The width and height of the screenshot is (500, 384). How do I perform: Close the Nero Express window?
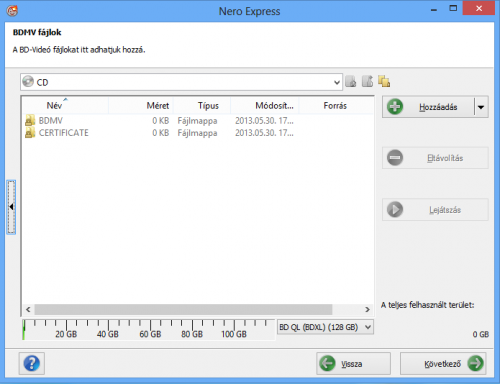[479, 9]
